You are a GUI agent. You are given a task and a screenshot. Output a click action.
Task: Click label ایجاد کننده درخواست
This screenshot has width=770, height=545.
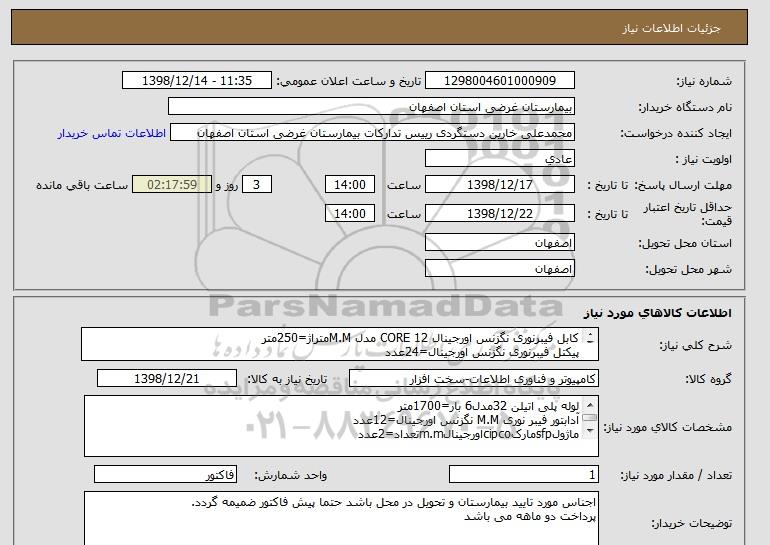tap(676, 133)
